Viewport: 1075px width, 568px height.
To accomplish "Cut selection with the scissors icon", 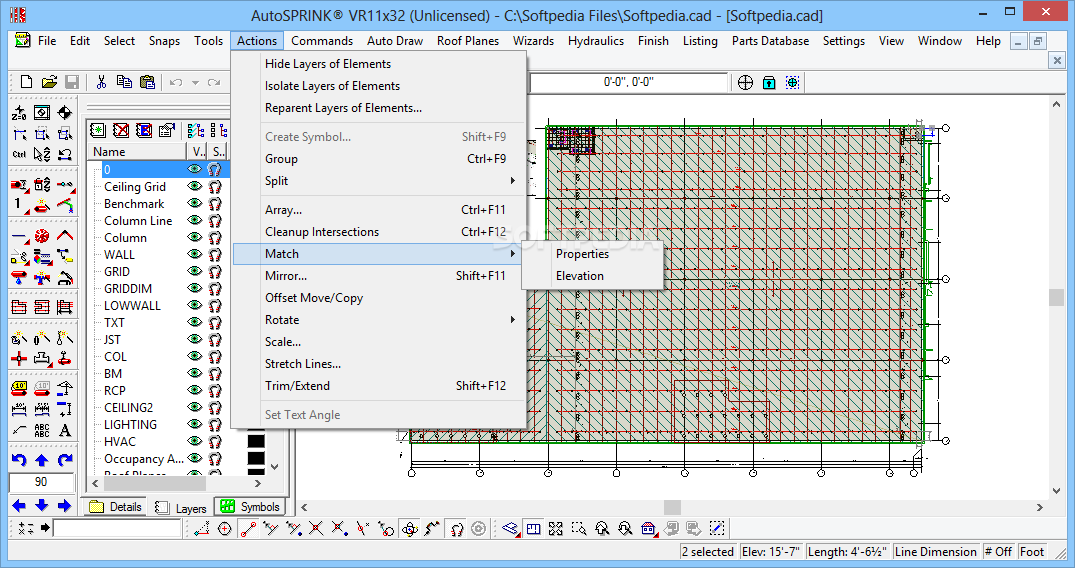I will coord(101,82).
